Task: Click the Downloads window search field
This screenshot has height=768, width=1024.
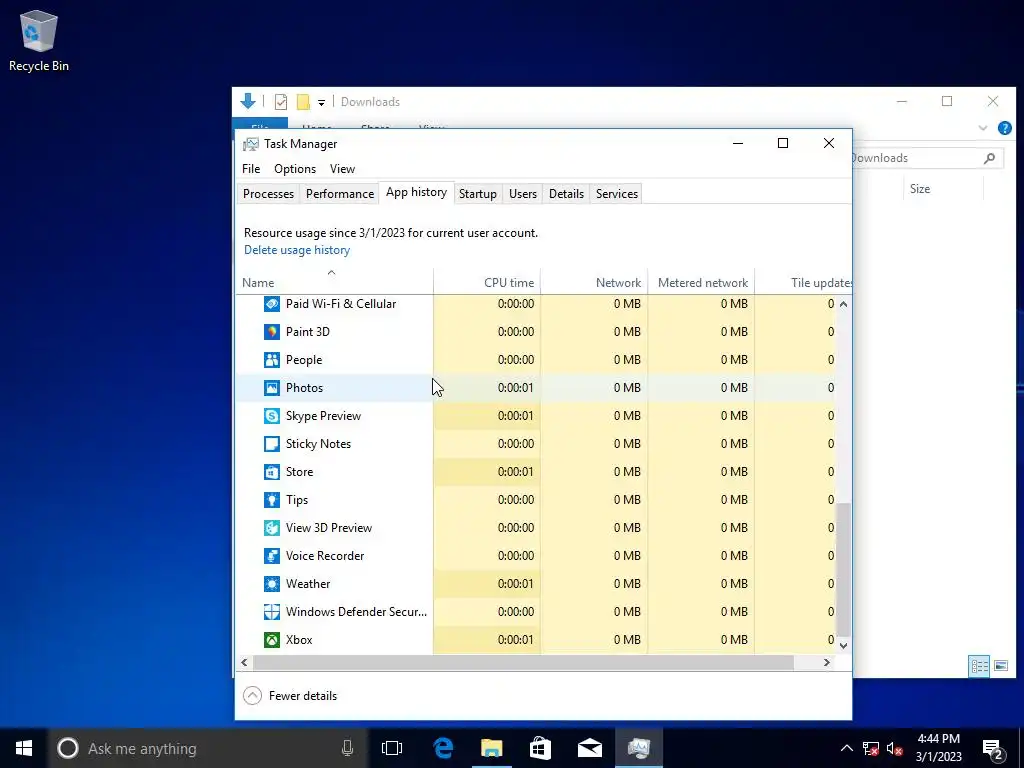Action: [x=927, y=158]
